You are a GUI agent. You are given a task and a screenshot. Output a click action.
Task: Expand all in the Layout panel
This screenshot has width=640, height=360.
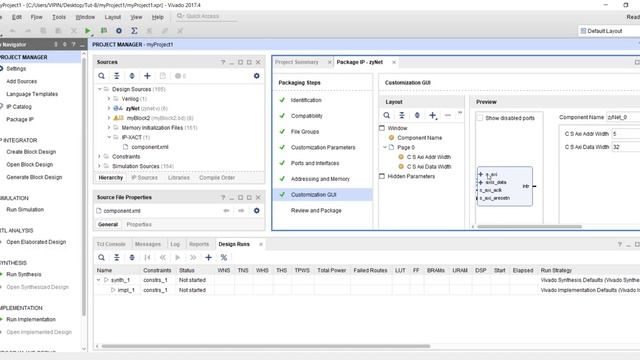417,116
